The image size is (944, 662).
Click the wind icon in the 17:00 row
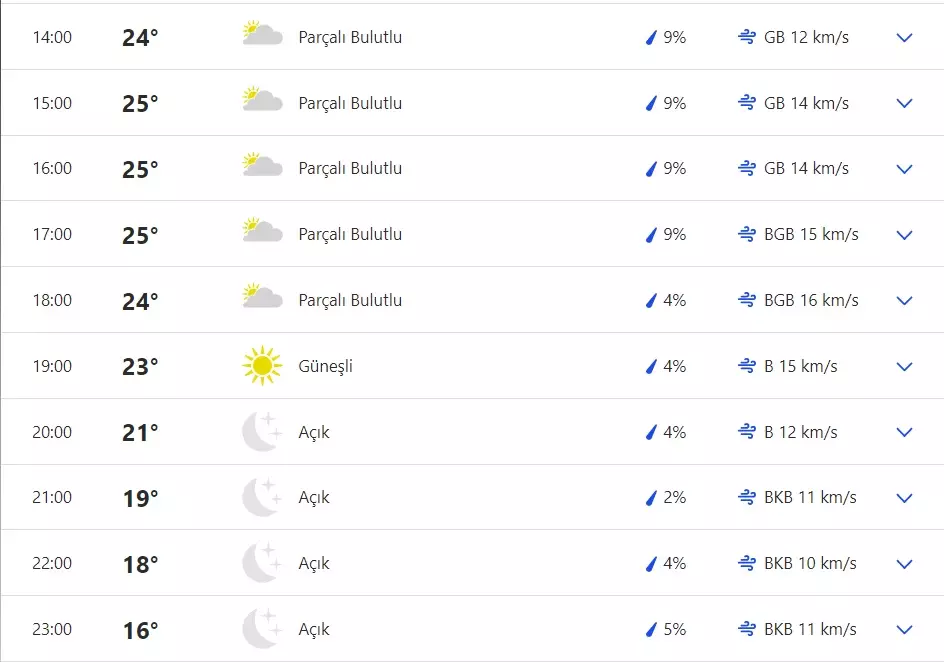[746, 234]
